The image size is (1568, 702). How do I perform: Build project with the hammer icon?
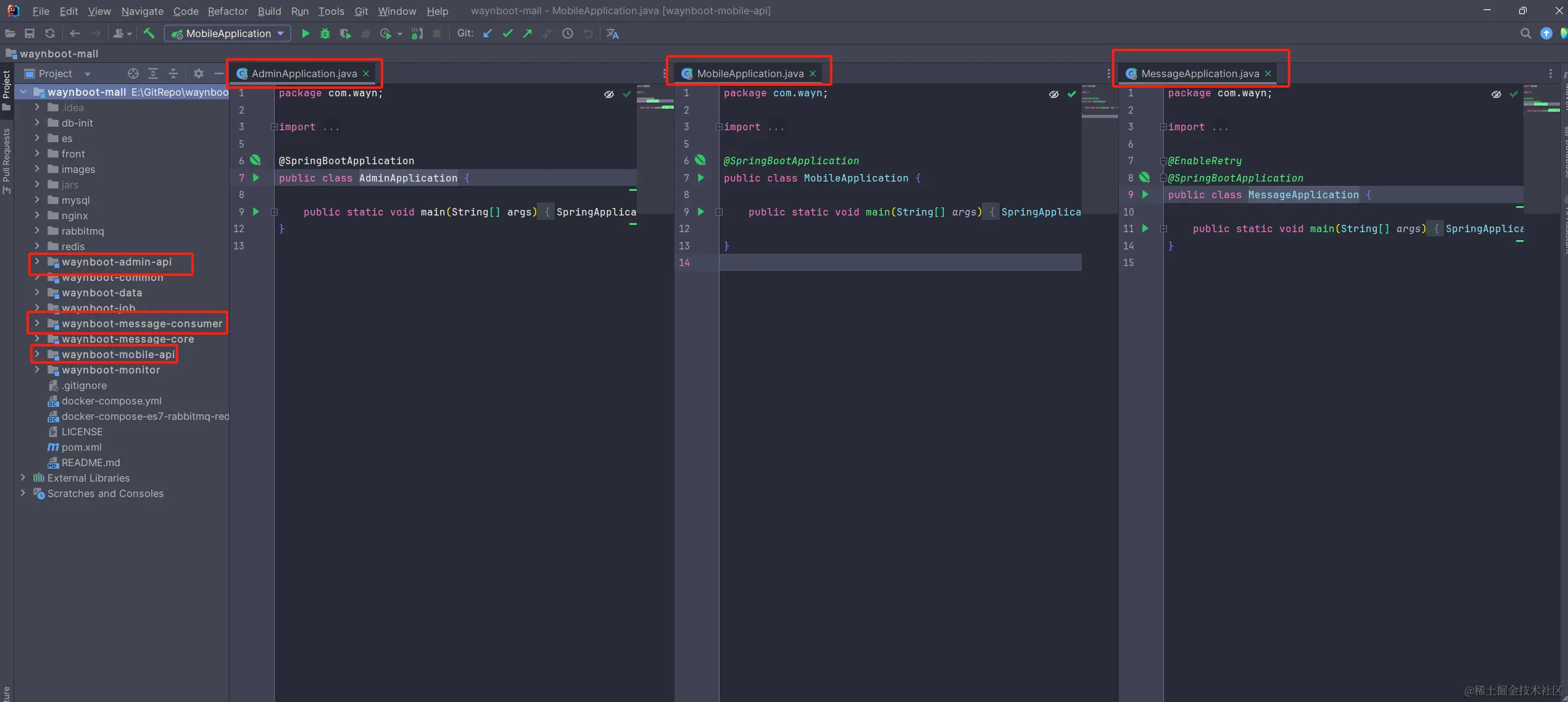pos(149,33)
